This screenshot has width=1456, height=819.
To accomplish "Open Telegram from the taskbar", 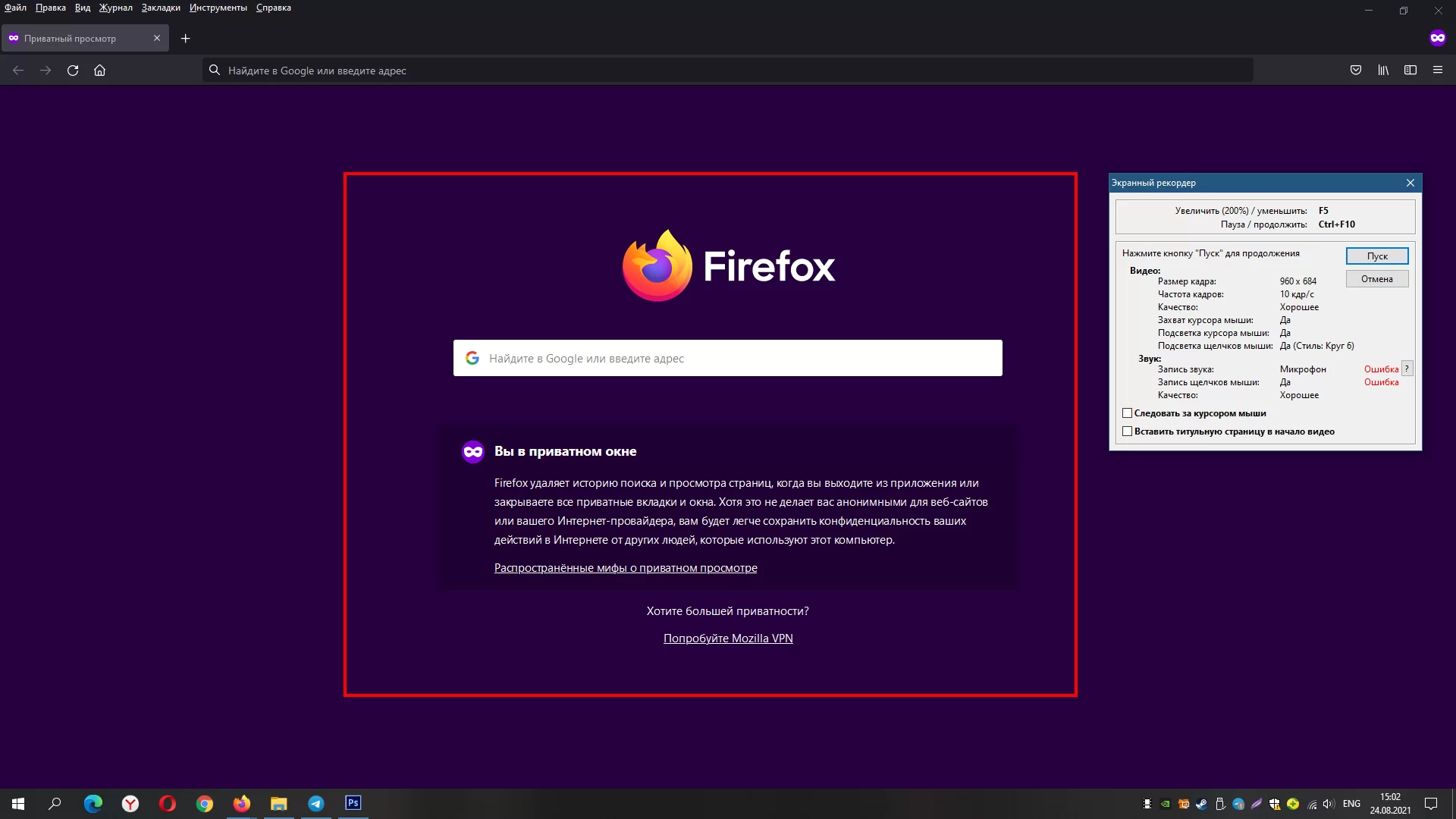I will (x=316, y=804).
